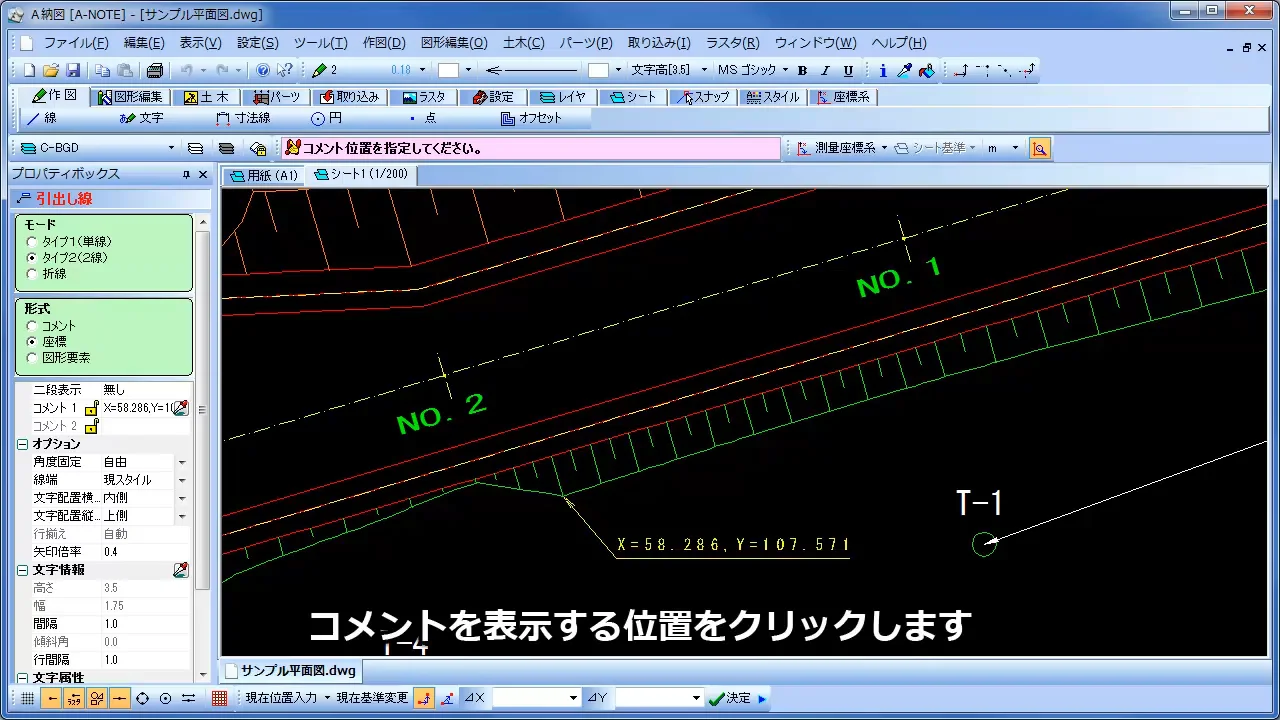1280x720 pixels.
Task: Click the 決定 confirm button
Action: pos(729,698)
